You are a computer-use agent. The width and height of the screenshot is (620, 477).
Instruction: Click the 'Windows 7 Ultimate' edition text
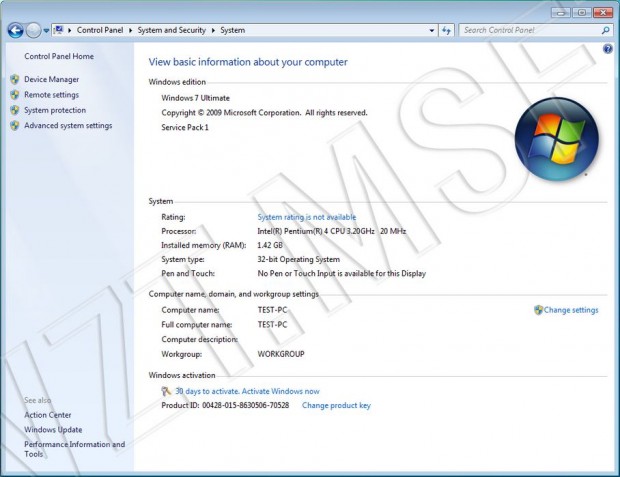pyautogui.click(x=195, y=98)
